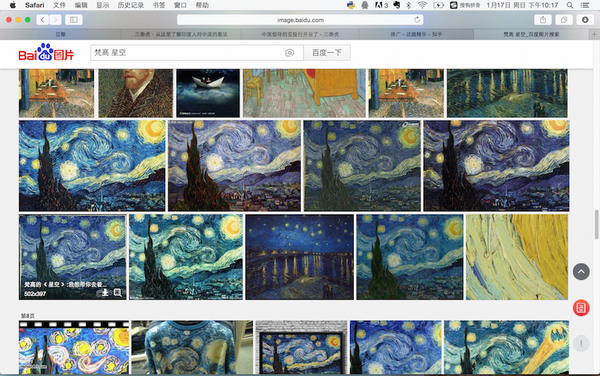
Task: Open the 历史记录 menu
Action: [131, 5]
